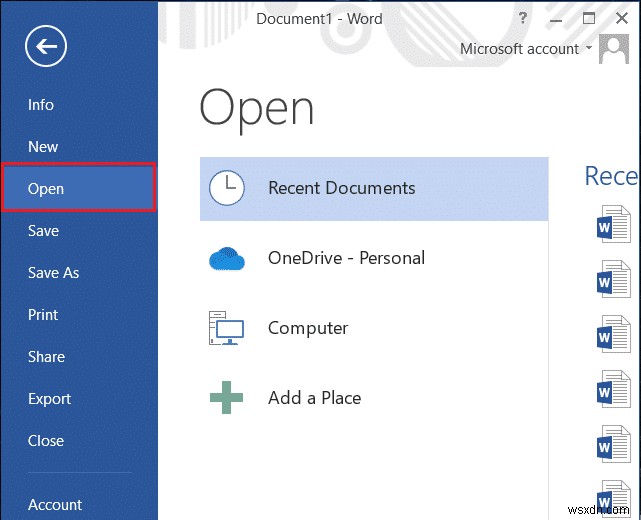
Task: Select Recent Documents location
Action: tap(374, 188)
